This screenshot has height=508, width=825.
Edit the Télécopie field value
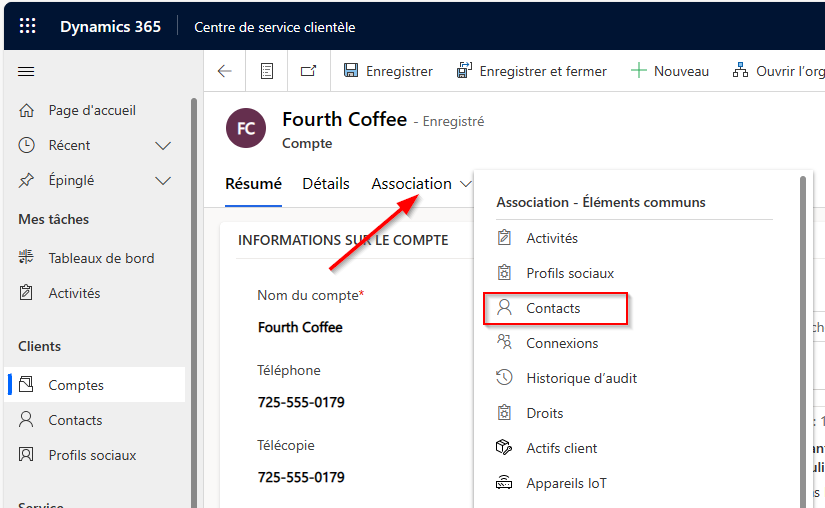301,477
